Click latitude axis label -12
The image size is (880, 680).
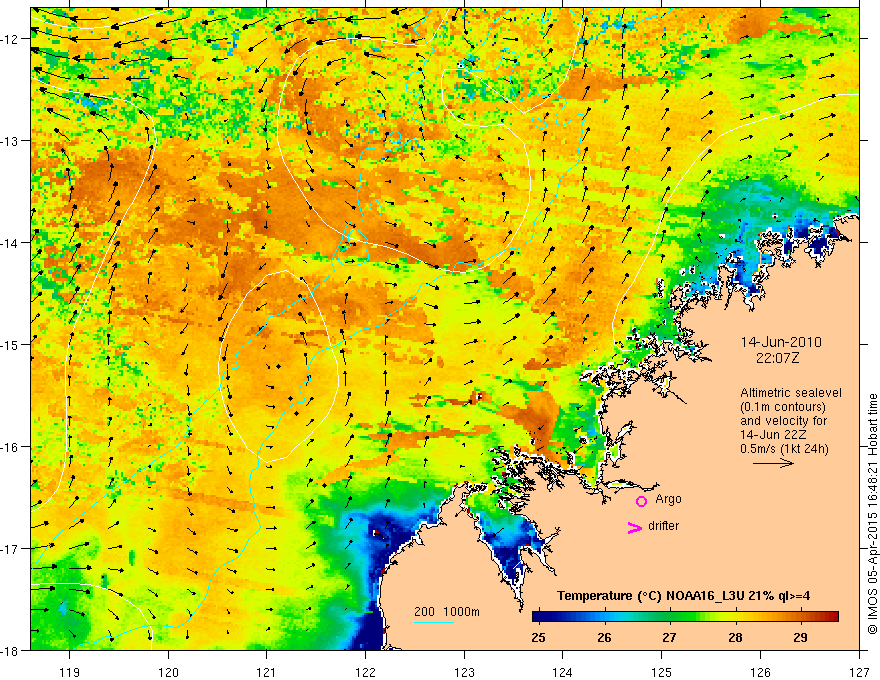(10, 39)
